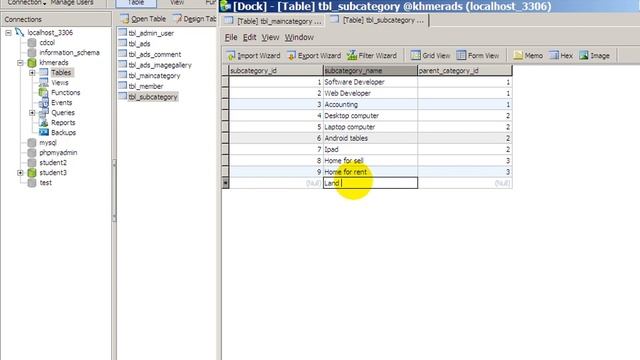
Task: Launch the Export Wizard
Action: coord(314,56)
